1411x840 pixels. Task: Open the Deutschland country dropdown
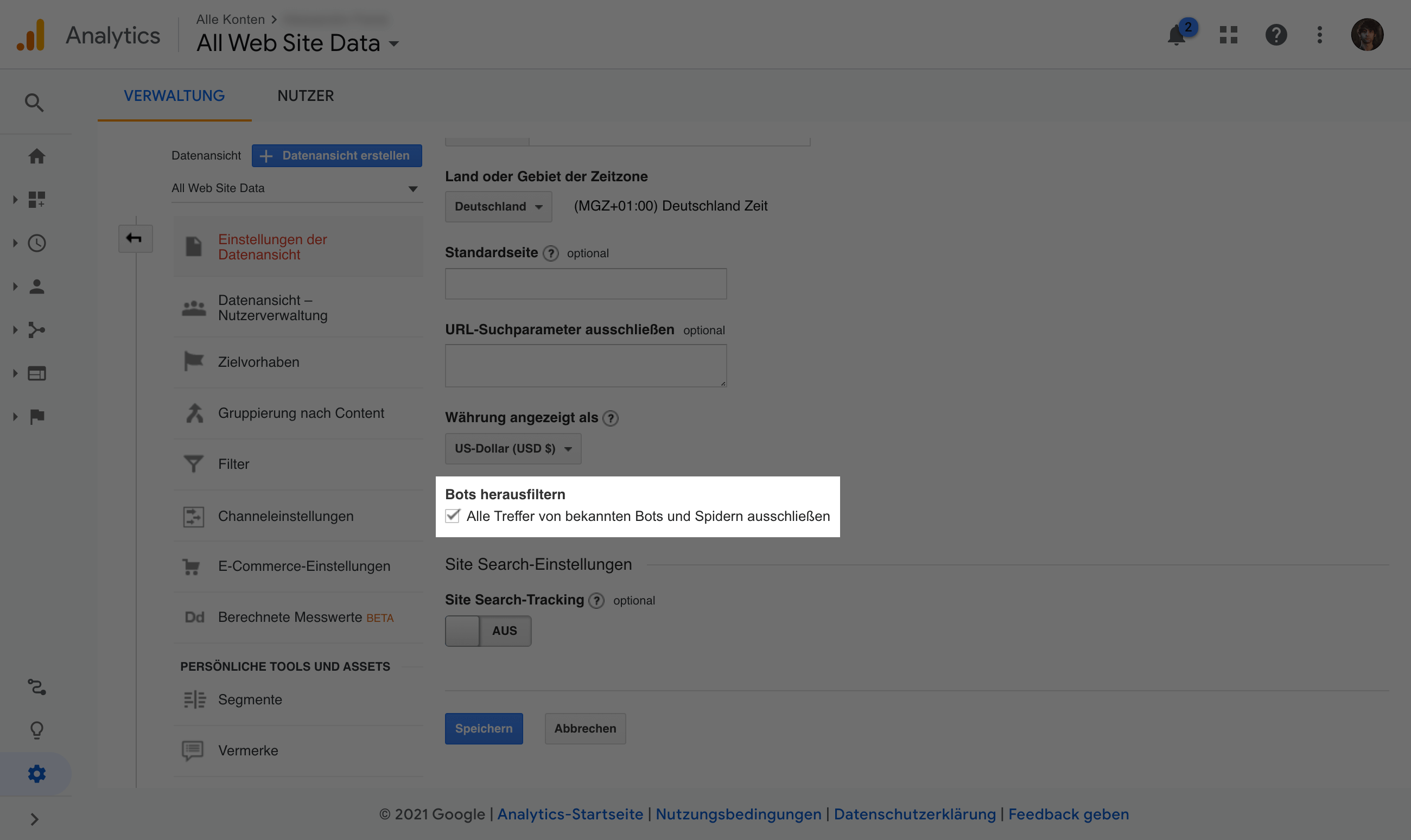point(498,207)
